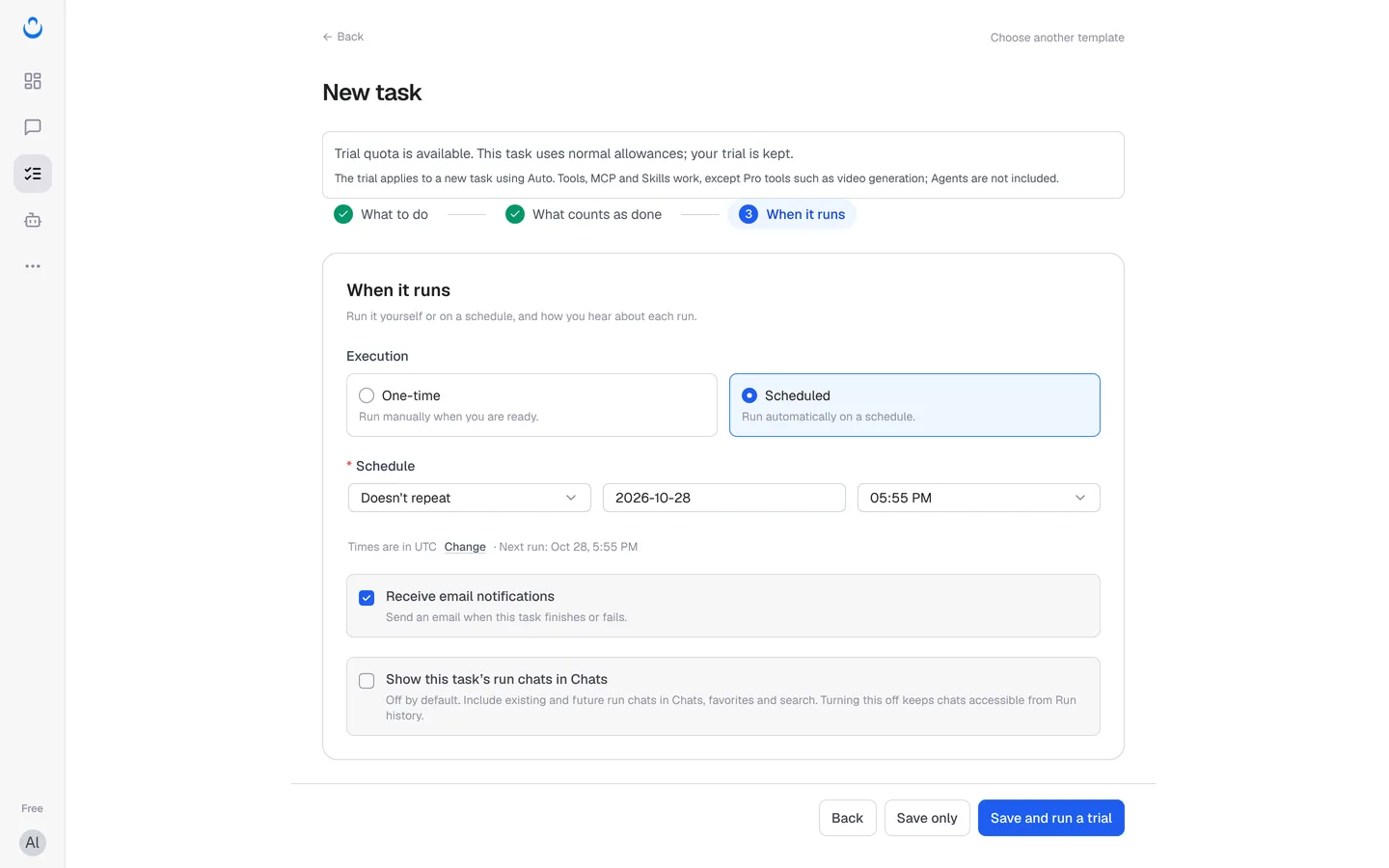Click the 2026-10-28 date field
The image size is (1389, 868).
[724, 498]
